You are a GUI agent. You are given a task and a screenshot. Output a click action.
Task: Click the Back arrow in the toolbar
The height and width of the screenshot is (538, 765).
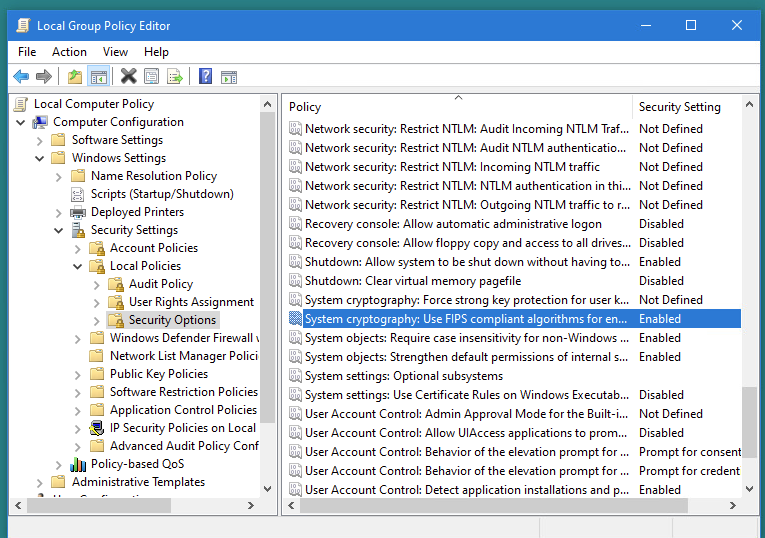(21, 77)
